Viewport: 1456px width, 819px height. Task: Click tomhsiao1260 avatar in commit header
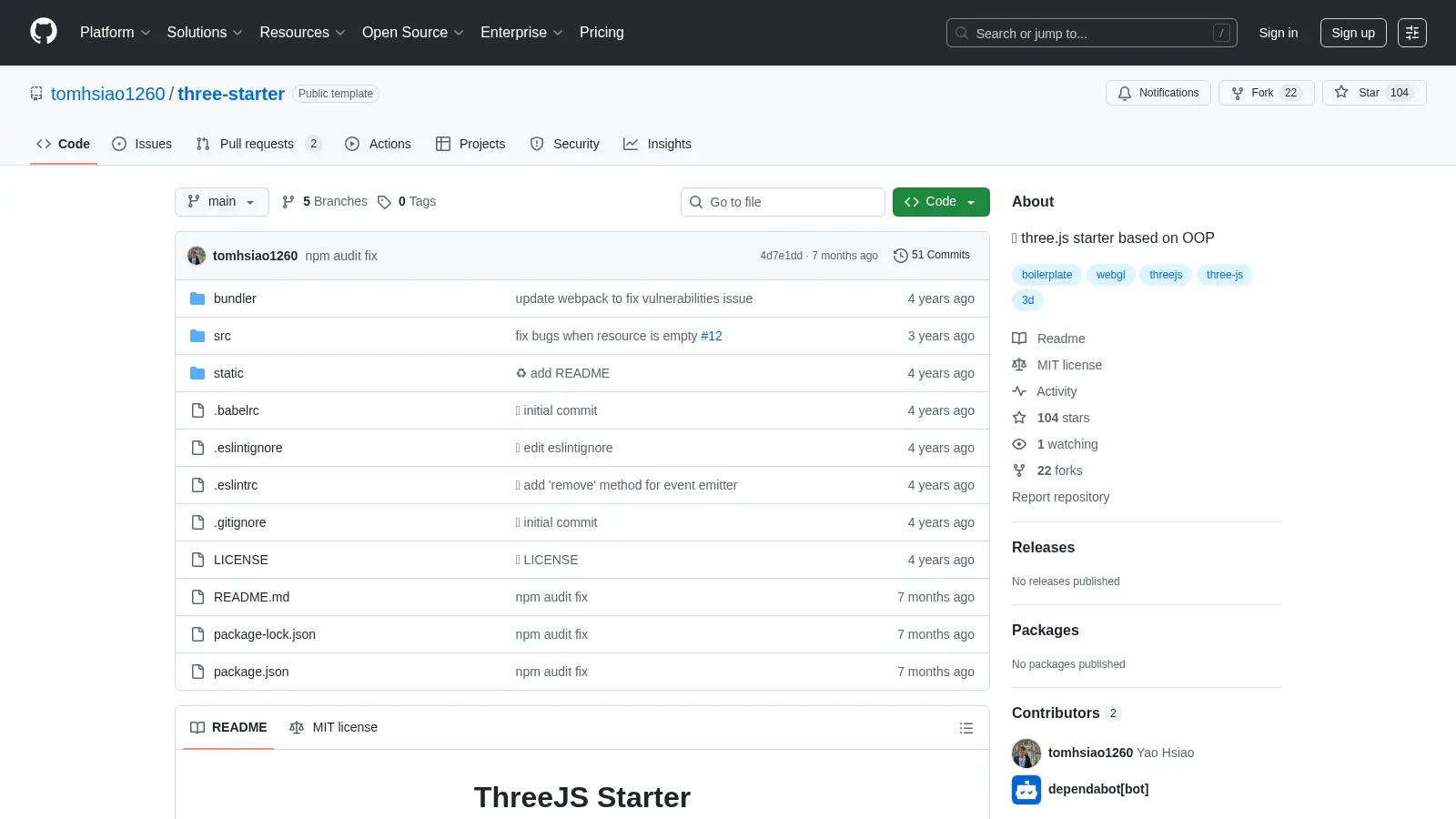[x=197, y=256]
